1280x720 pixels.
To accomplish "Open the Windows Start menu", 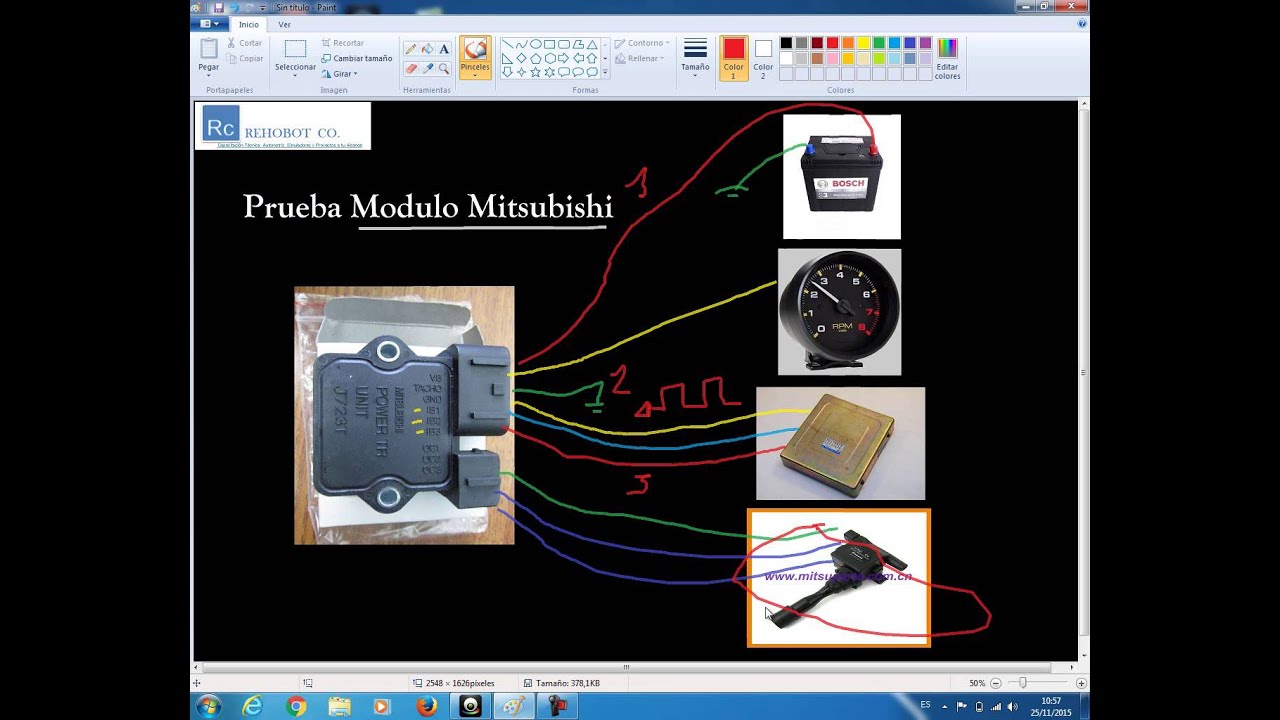I will click(208, 707).
